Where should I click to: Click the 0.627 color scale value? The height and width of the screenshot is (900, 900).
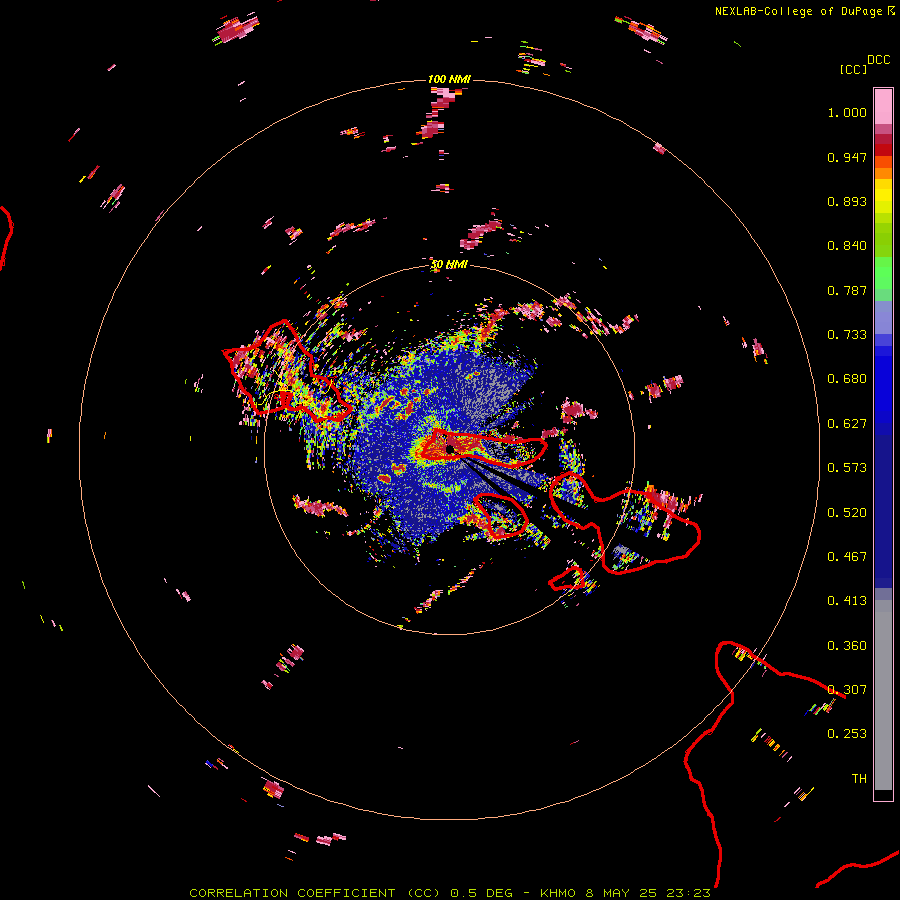[x=847, y=424]
